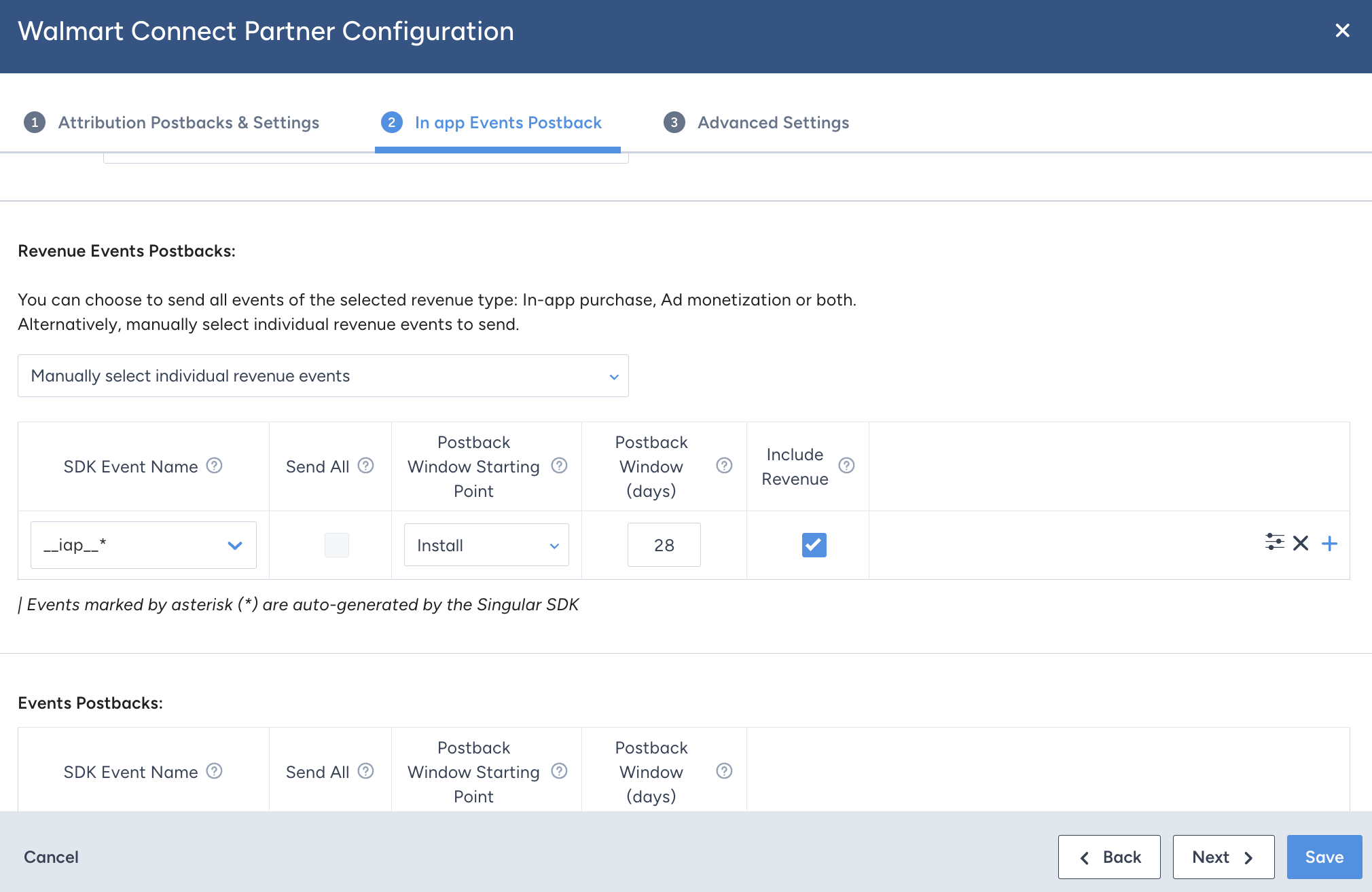Image resolution: width=1372 pixels, height=892 pixels.
Task: Show help for Events Postbacks Window Starting Point
Action: pos(559,771)
